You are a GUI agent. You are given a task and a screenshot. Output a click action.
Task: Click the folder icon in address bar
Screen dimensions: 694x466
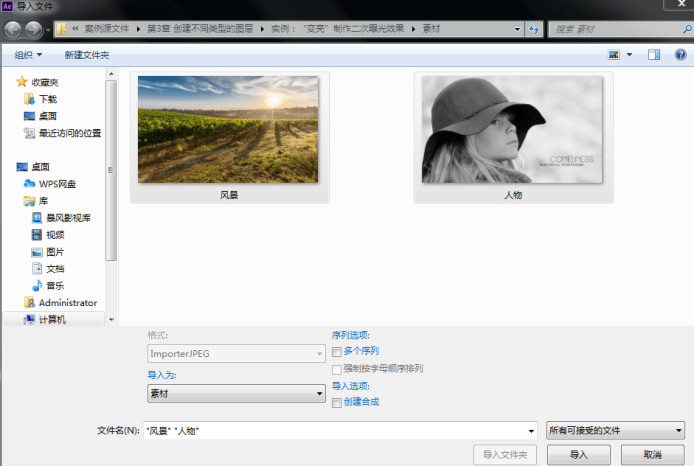click(x=62, y=29)
